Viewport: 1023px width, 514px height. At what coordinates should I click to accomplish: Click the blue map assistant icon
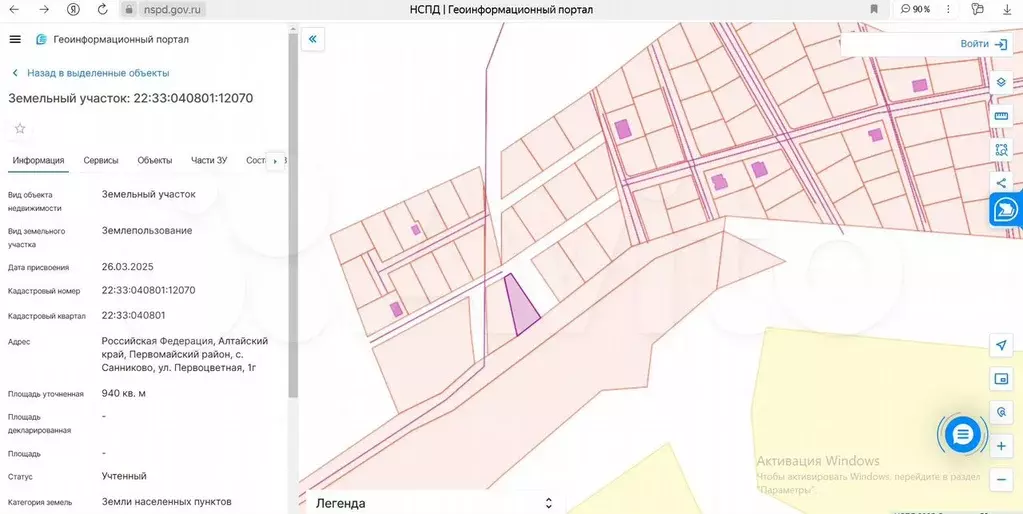click(1005, 210)
